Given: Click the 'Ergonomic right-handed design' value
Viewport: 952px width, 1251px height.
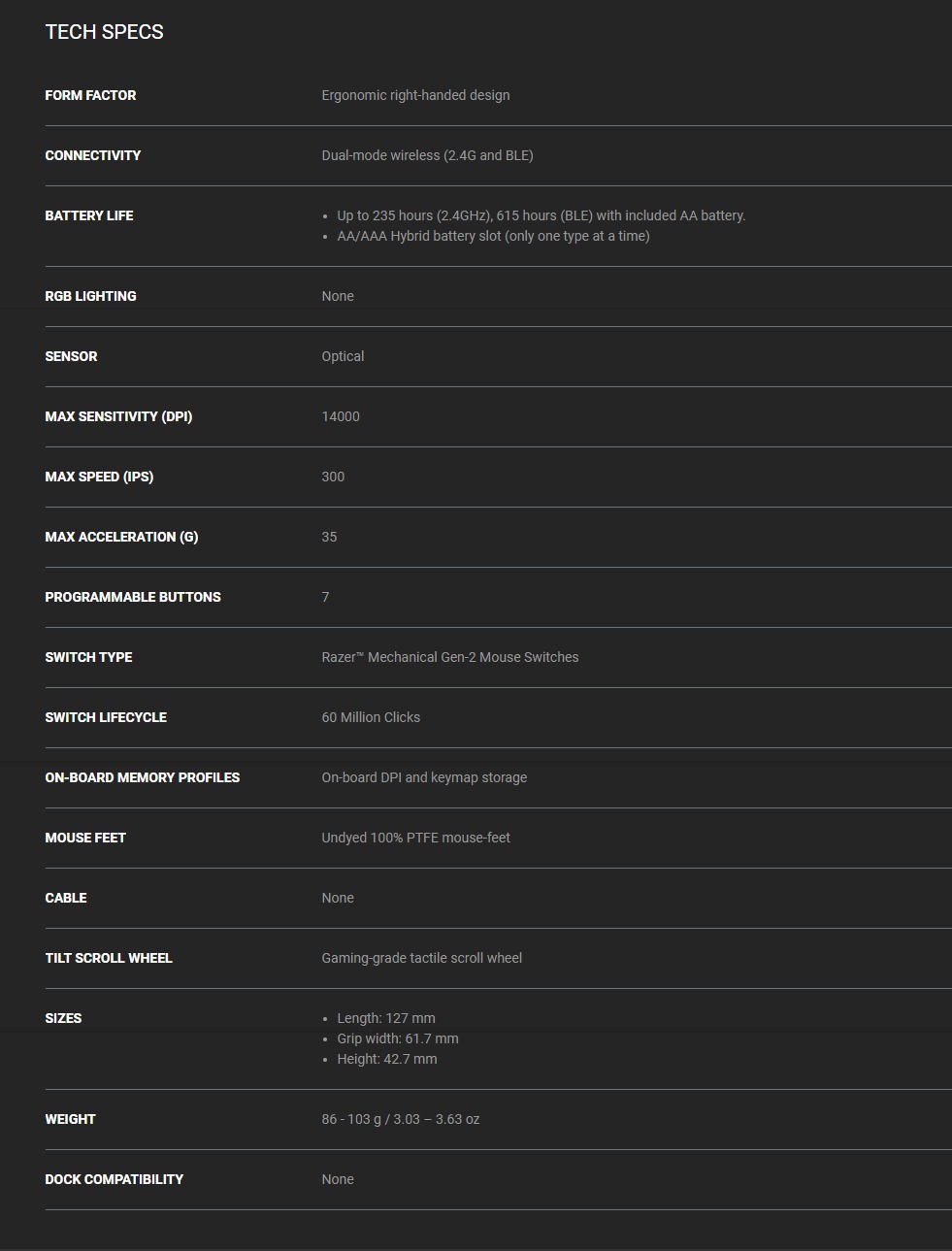Looking at the screenshot, I should [415, 95].
